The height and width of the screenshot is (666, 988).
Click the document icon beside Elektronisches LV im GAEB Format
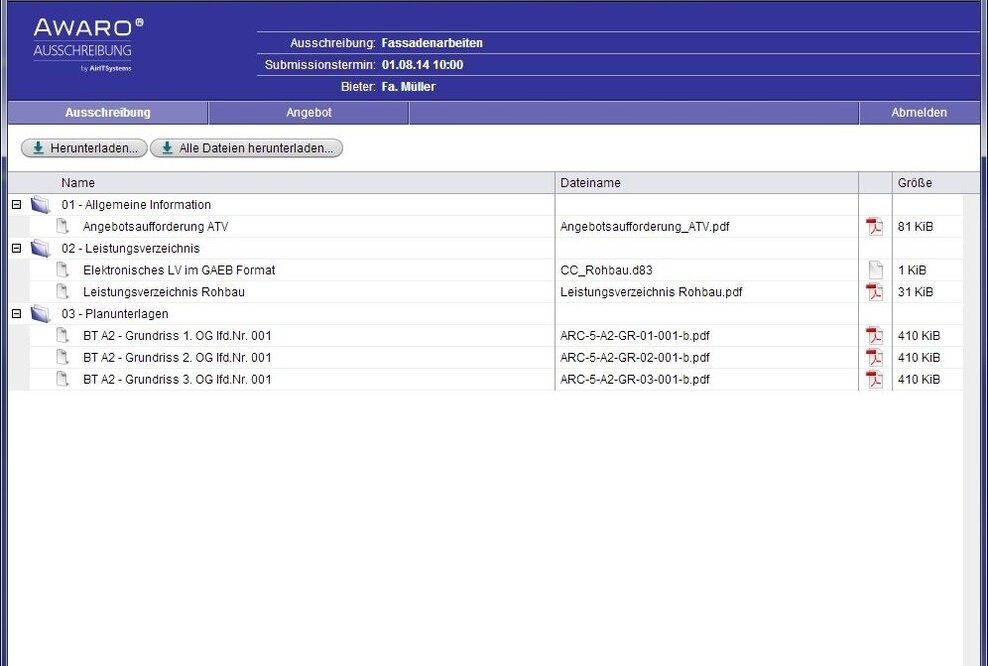click(63, 270)
